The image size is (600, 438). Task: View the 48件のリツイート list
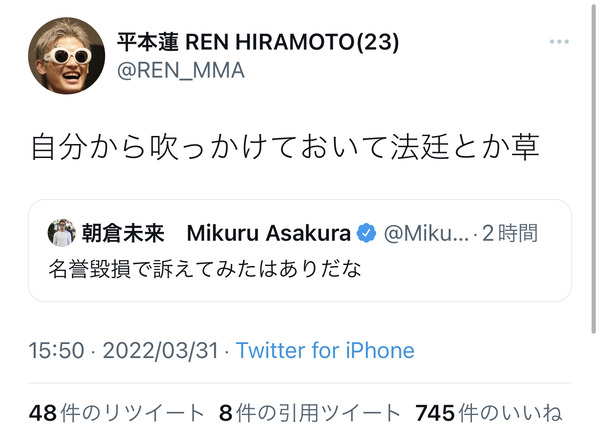coord(117,413)
